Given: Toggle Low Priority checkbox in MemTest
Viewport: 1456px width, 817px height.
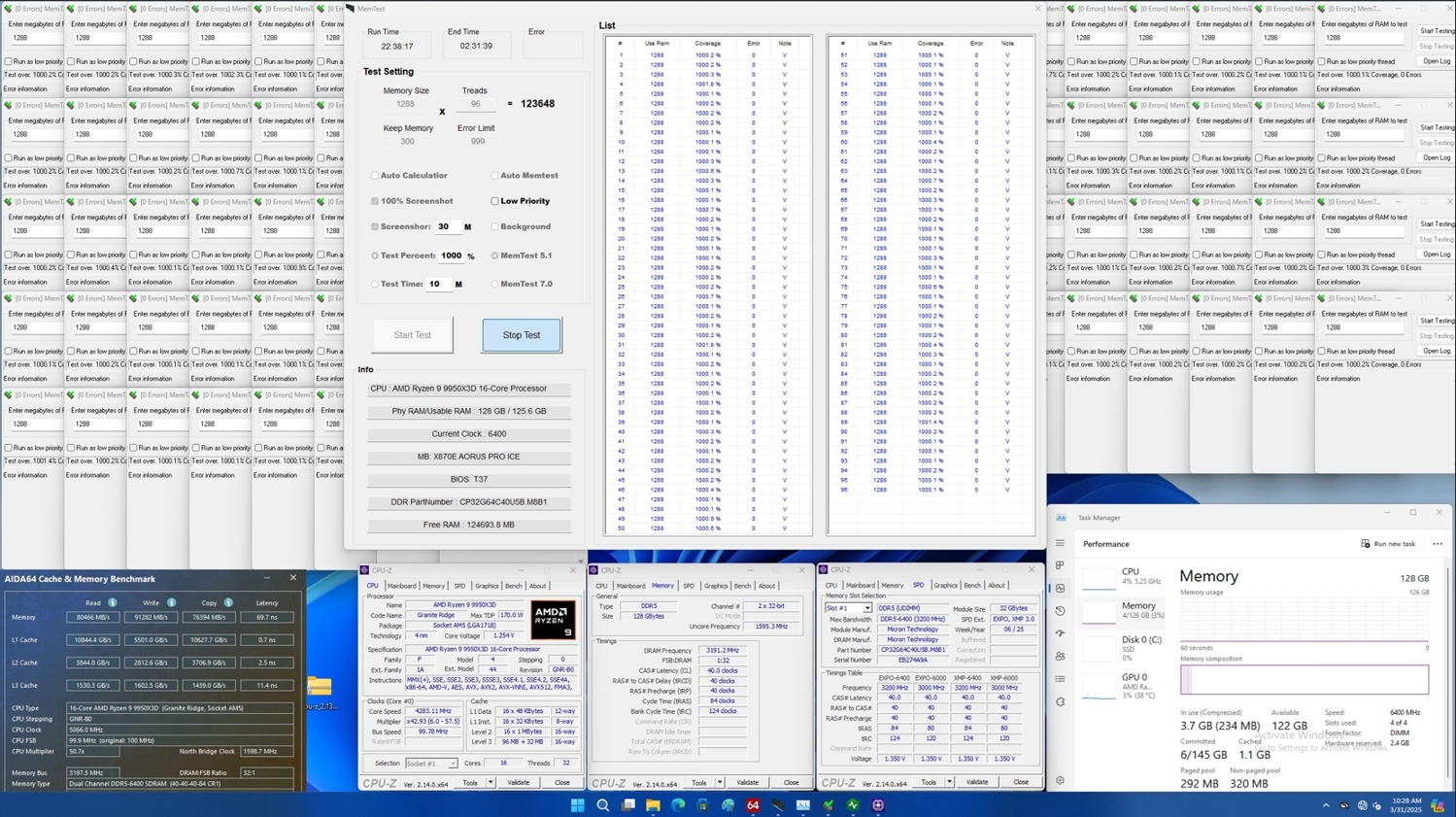Looking at the screenshot, I should (x=494, y=201).
